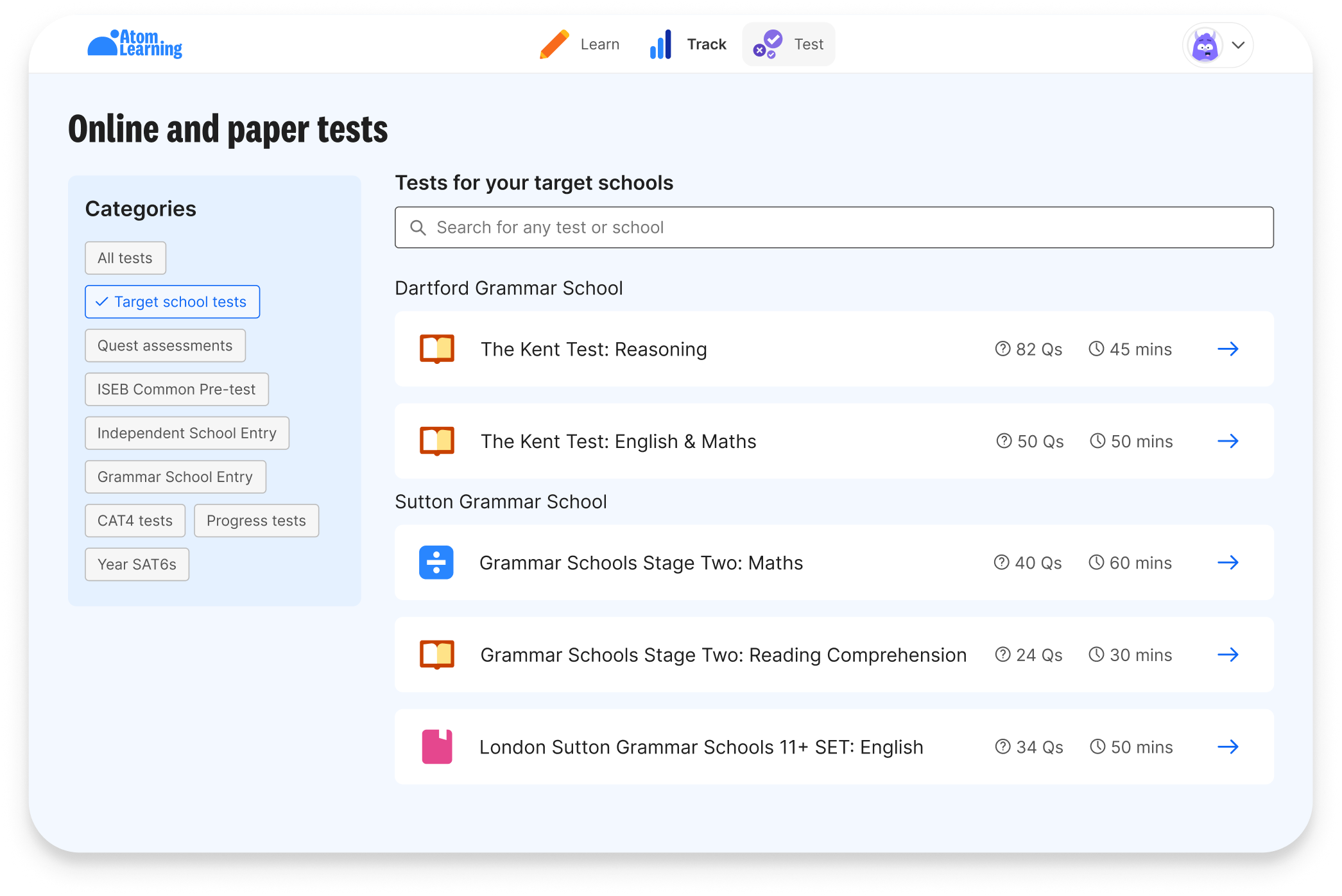Image resolution: width=1342 pixels, height=896 pixels.
Task: Click the blue maths divide icon
Action: coord(436,562)
